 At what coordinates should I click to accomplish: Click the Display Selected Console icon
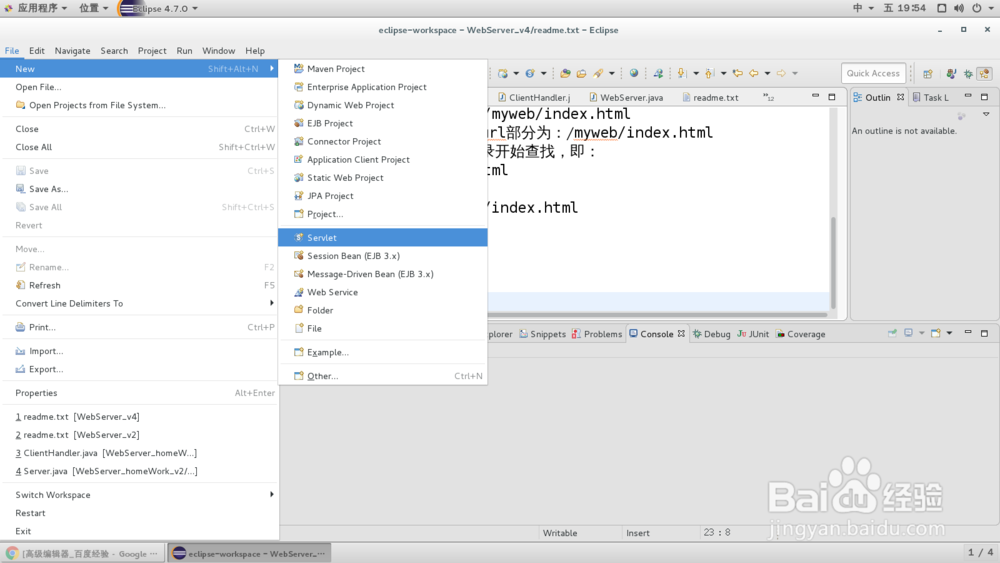(909, 333)
